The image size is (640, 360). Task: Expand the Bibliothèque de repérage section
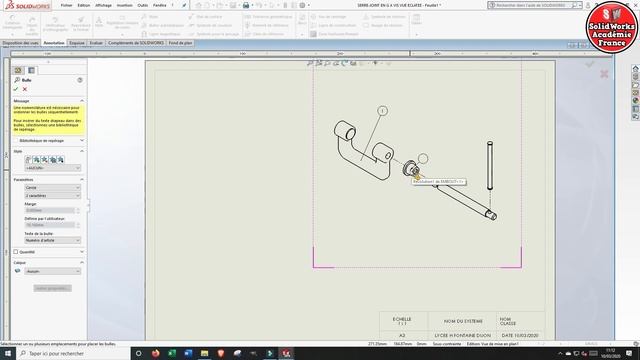82,140
